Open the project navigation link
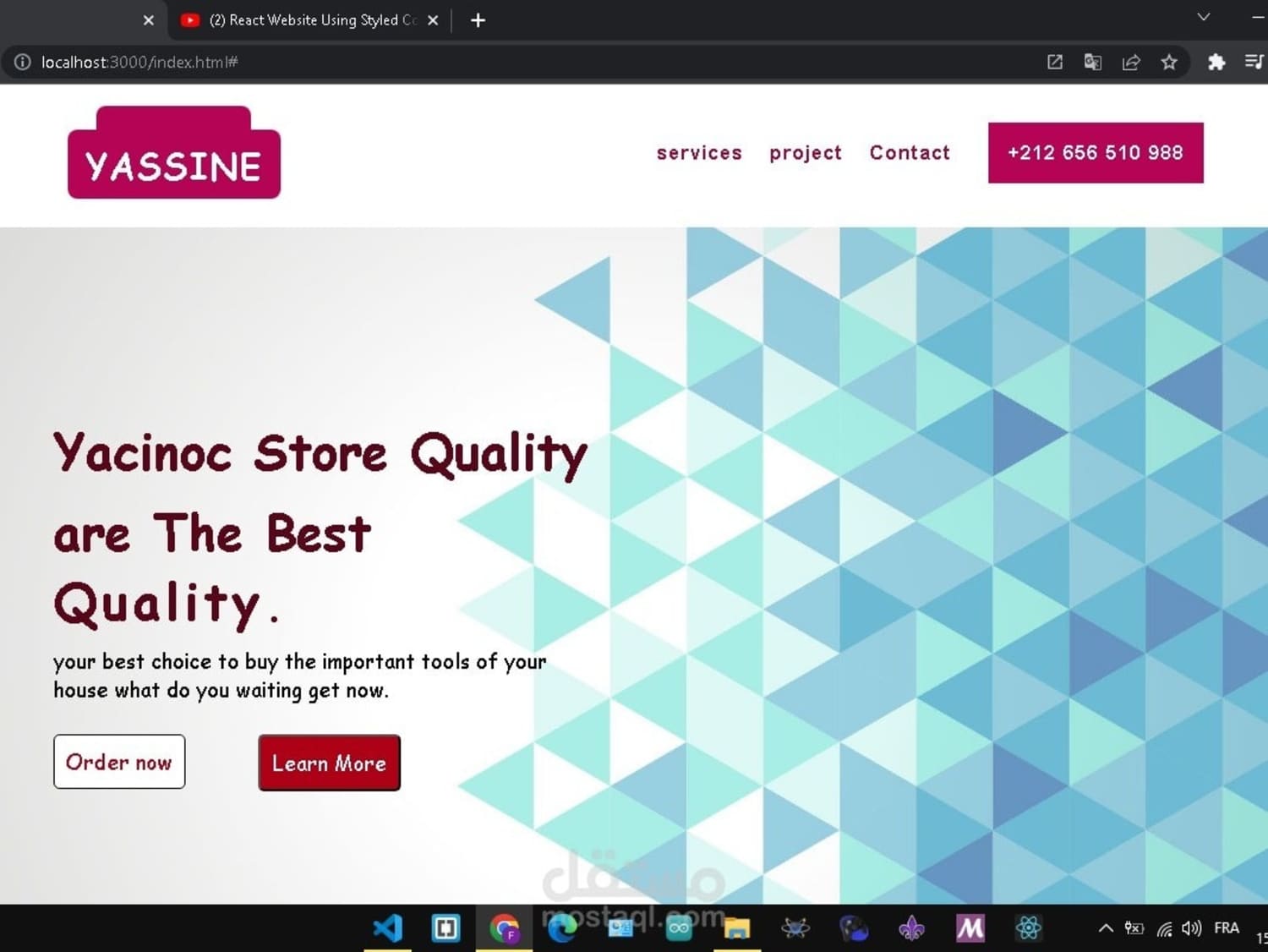Image resolution: width=1268 pixels, height=952 pixels. tap(806, 153)
